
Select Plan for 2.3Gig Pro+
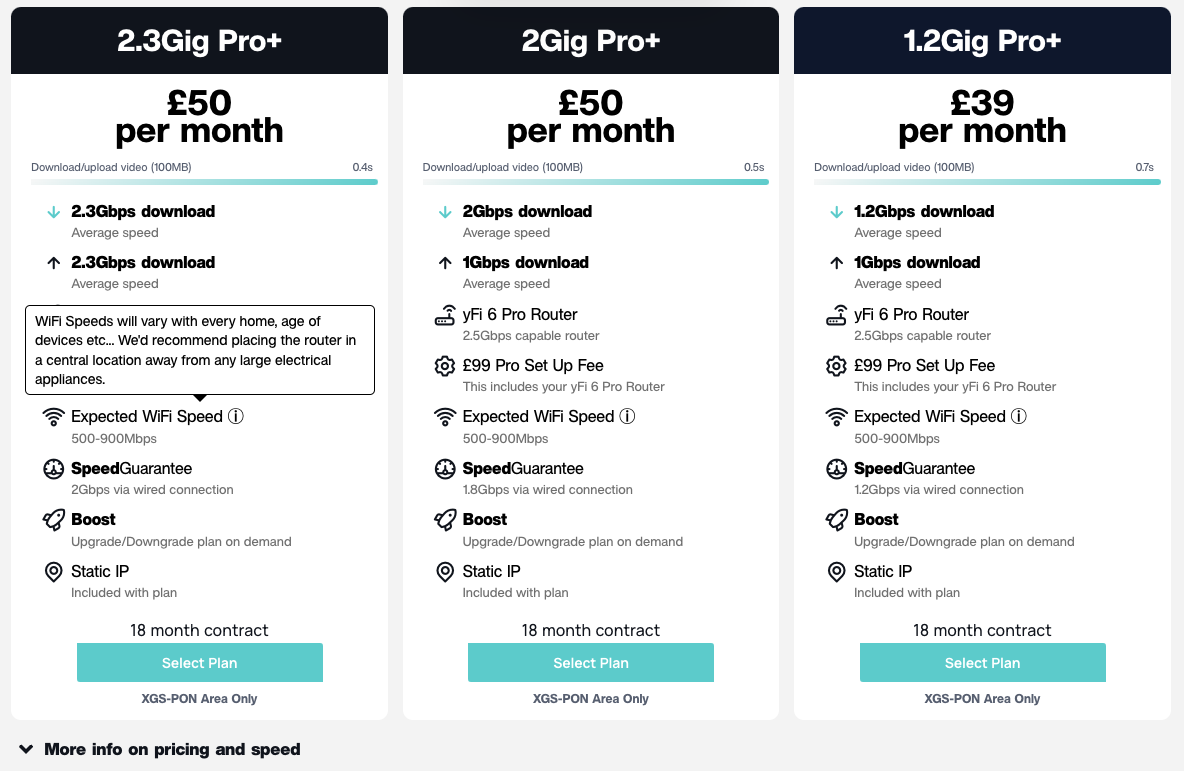click(x=199, y=662)
